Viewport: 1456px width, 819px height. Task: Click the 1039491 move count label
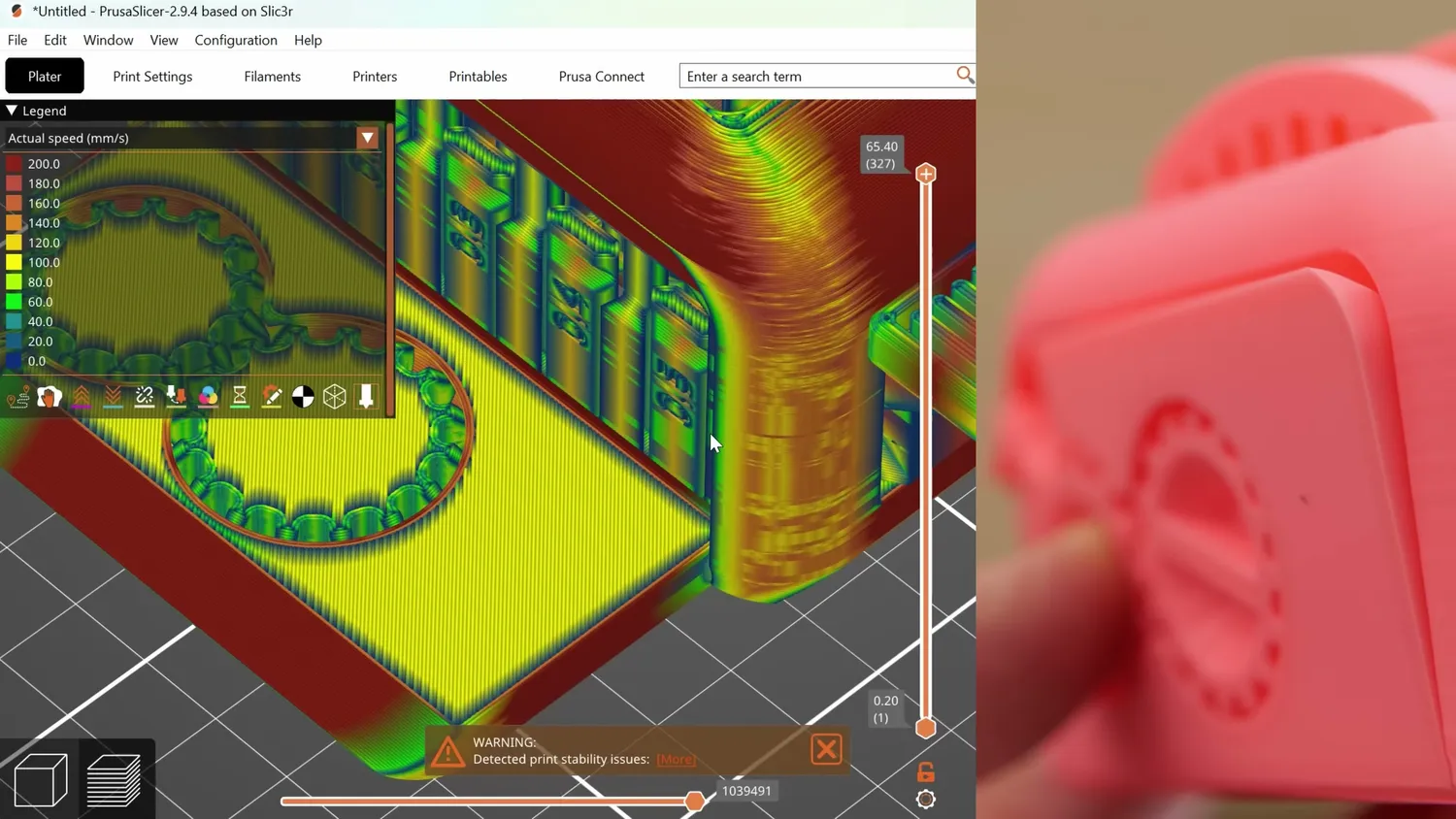tap(746, 791)
